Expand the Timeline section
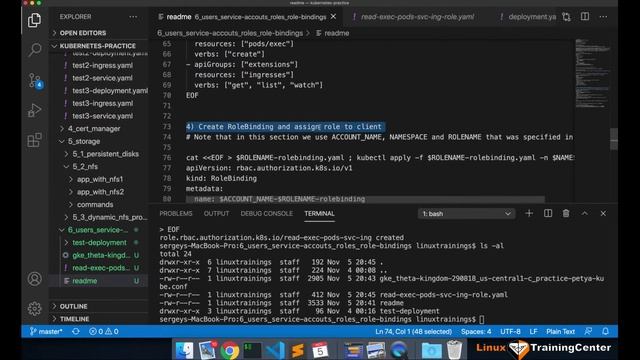 click(74, 319)
